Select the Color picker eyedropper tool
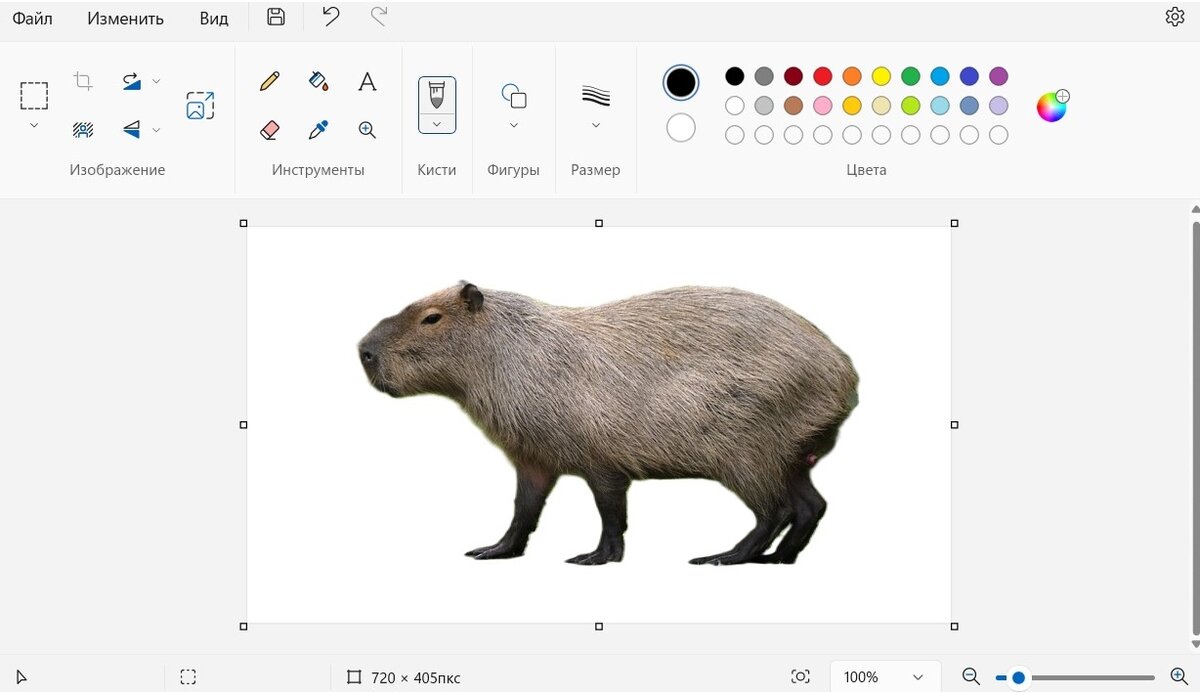The height and width of the screenshot is (694, 1200). coord(319,129)
